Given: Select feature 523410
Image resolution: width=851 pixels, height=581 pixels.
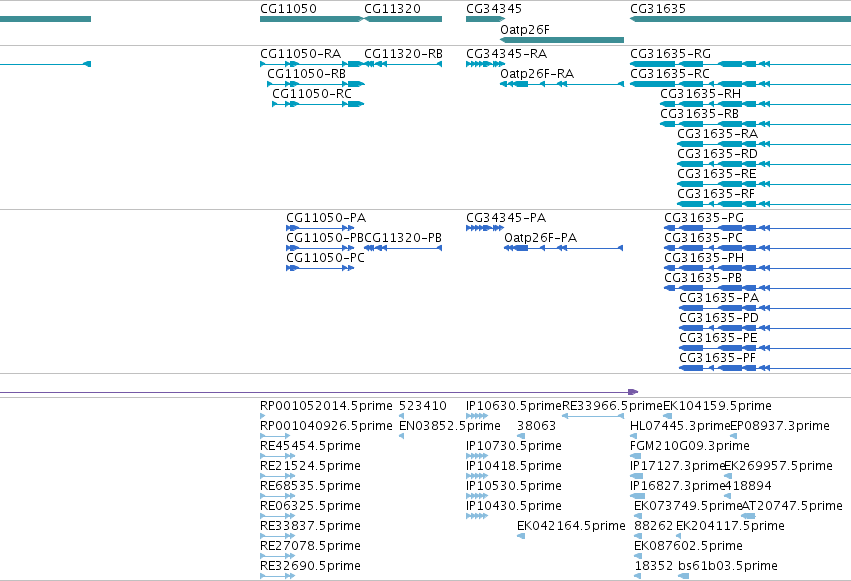Looking at the screenshot, I should click(x=402, y=416).
